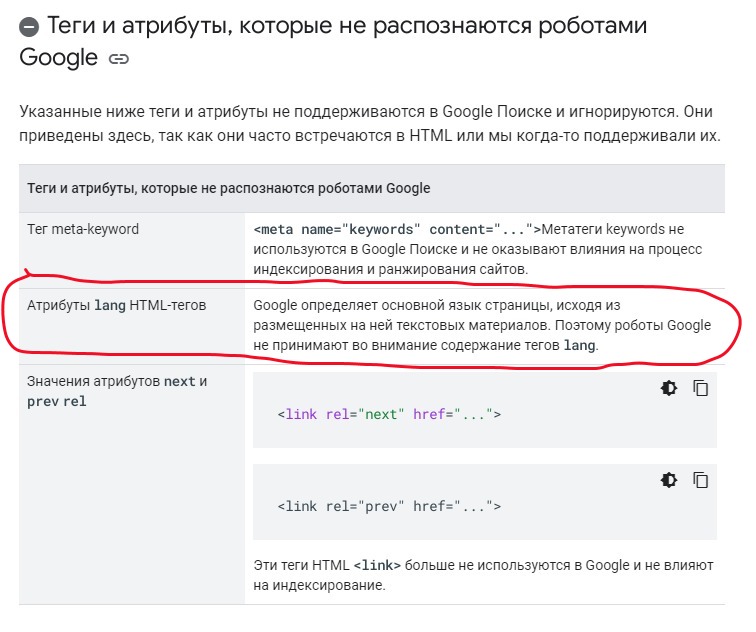The height and width of the screenshot is (632, 756).
Task: Click the lang code word ending the description
Action: (580, 346)
